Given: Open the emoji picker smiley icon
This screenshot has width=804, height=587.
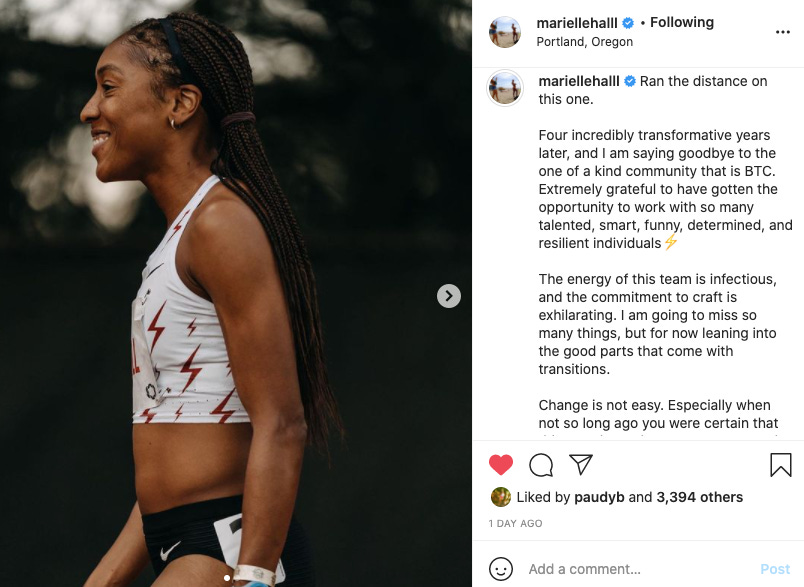Looking at the screenshot, I should [500, 569].
